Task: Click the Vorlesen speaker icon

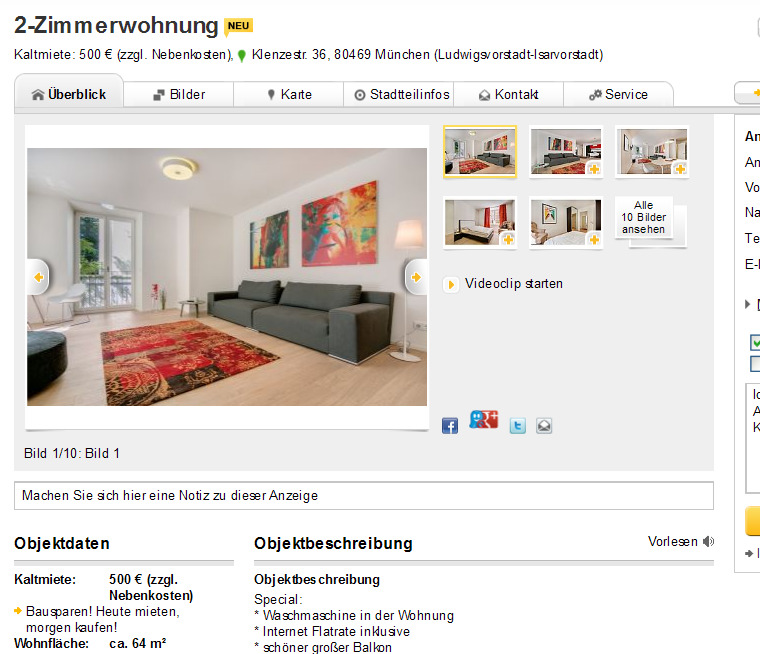Action: click(708, 542)
